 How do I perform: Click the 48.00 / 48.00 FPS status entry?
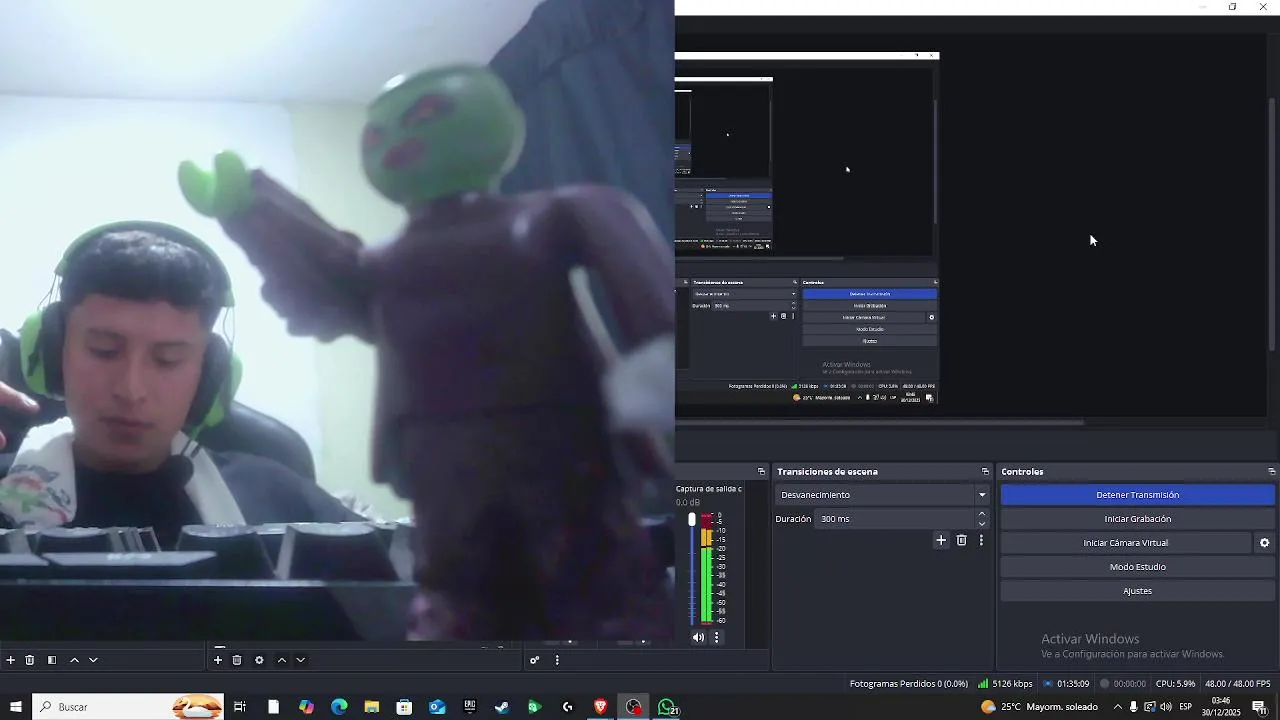point(1238,684)
